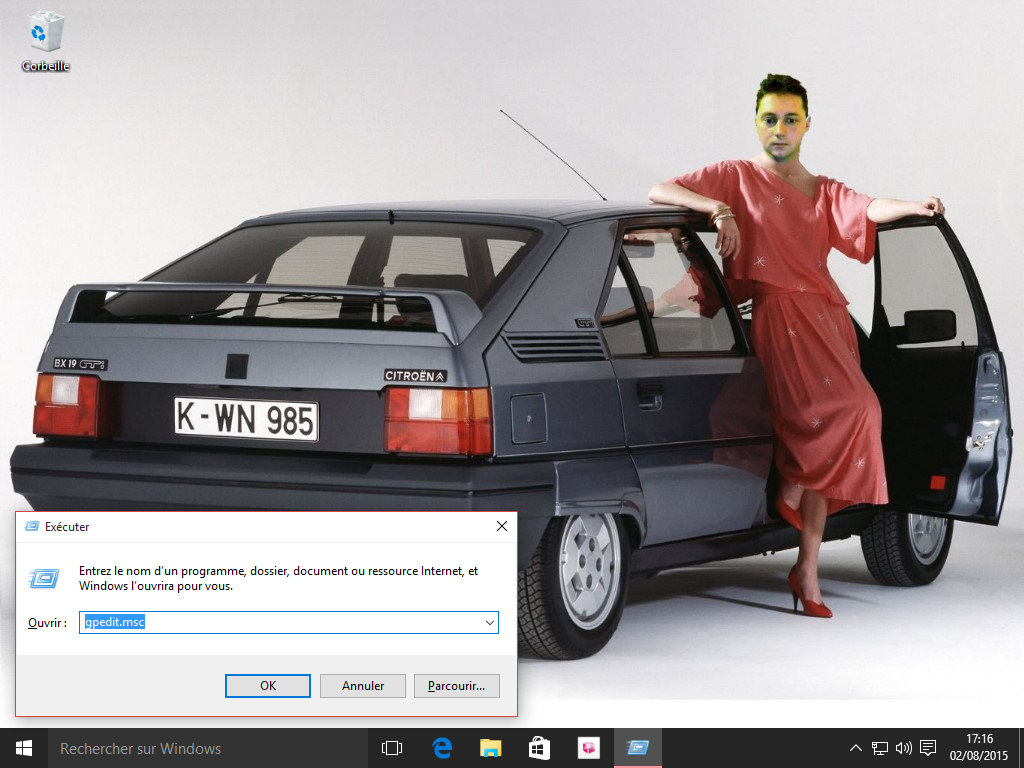Click the volume speaker tray icon
Screen dimensions: 1024x768
pos(904,747)
